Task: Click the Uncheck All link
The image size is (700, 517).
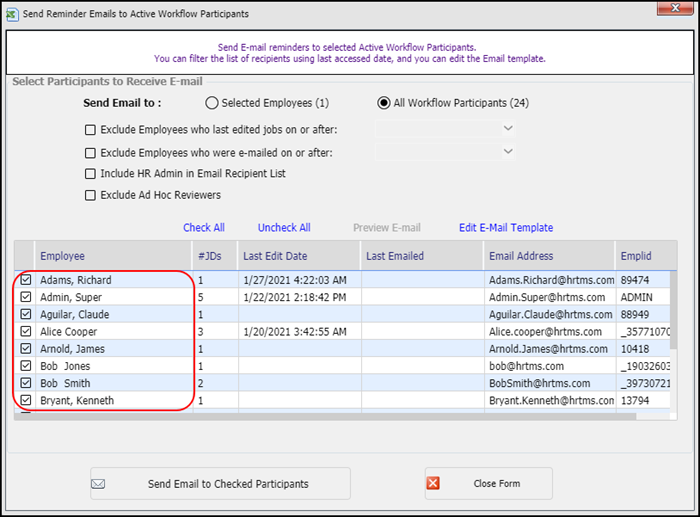Action: click(284, 228)
